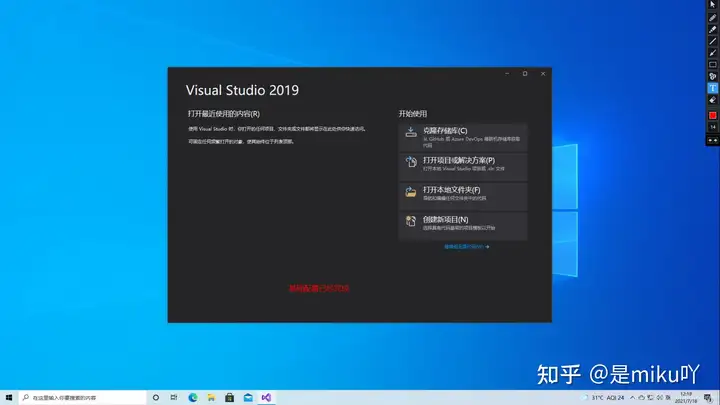
Task: Select the eraser tool
Action: [x=712, y=100]
